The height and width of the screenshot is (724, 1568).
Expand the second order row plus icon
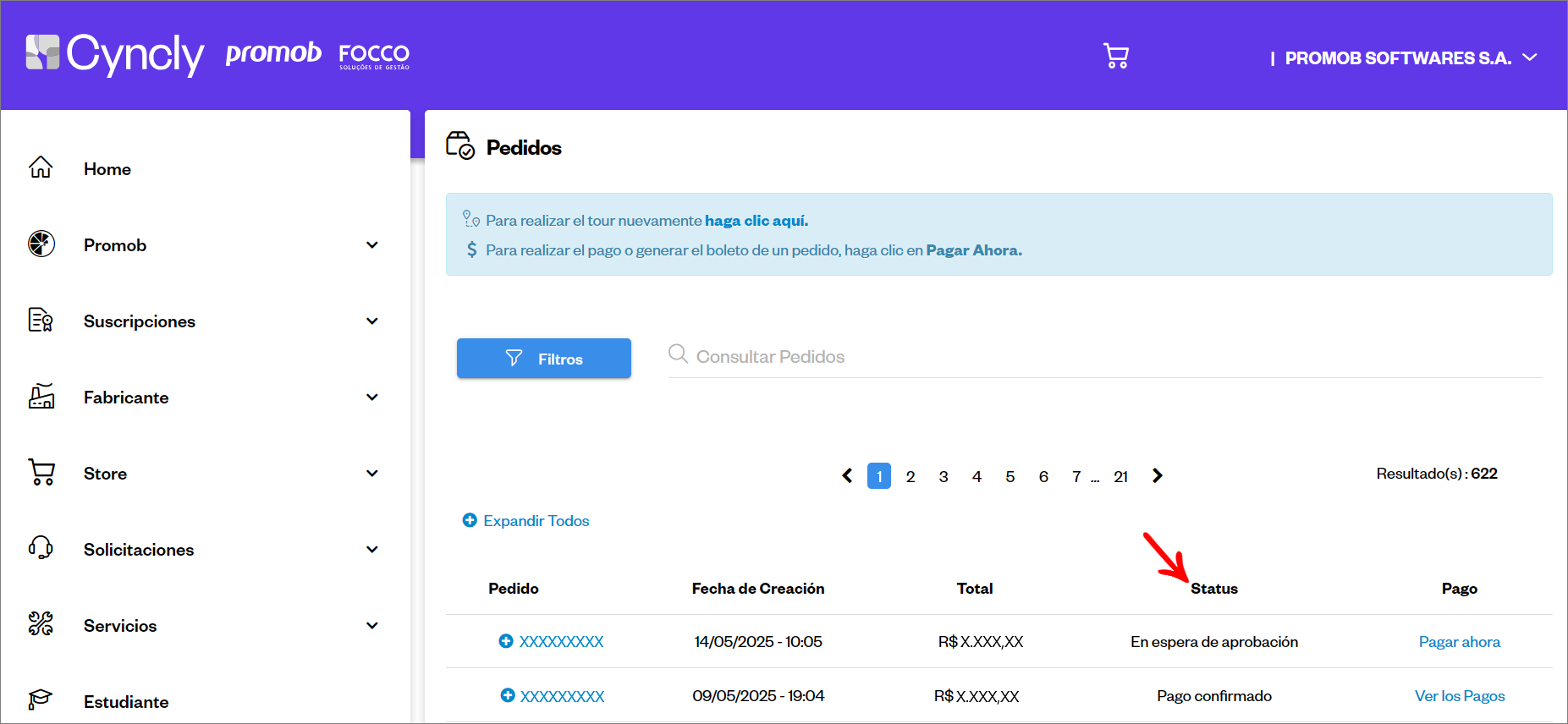[508, 695]
